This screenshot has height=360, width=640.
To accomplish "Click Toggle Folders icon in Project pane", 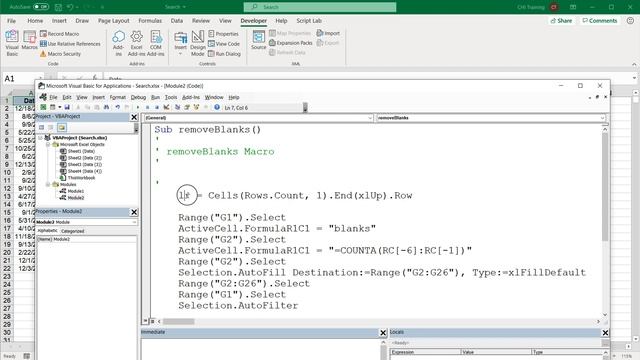I will (x=62, y=128).
